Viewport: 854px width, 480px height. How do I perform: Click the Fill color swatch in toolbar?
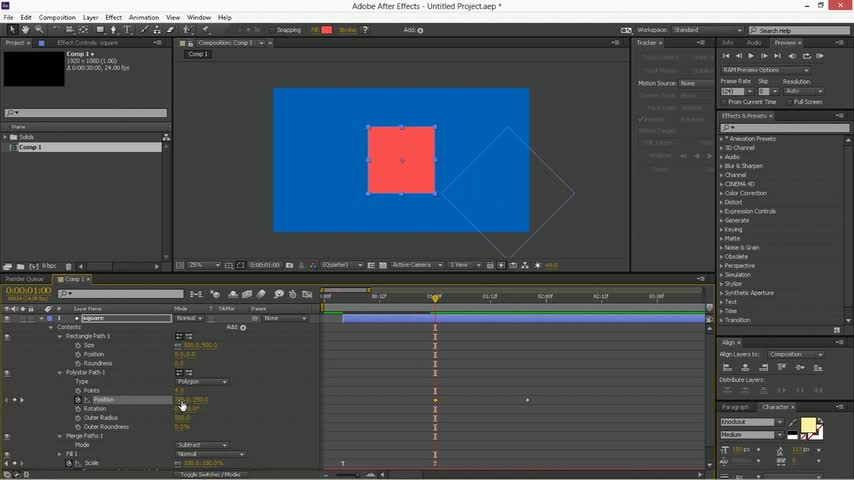tap(327, 30)
